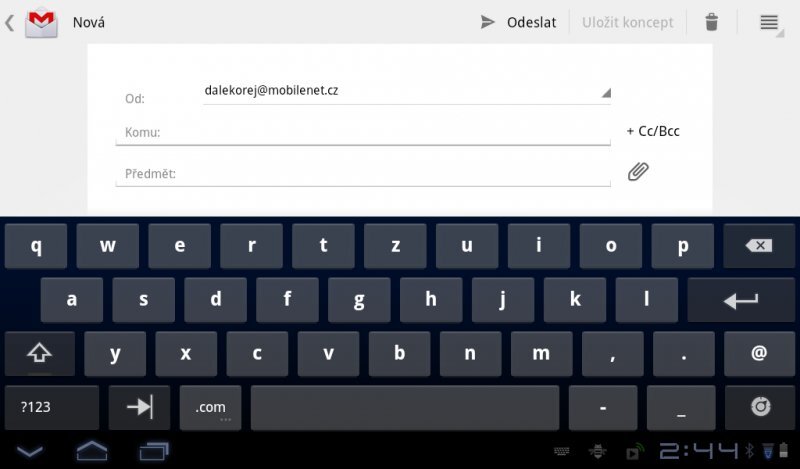Toggle the shift key
The height and width of the screenshot is (469, 800).
[40, 354]
